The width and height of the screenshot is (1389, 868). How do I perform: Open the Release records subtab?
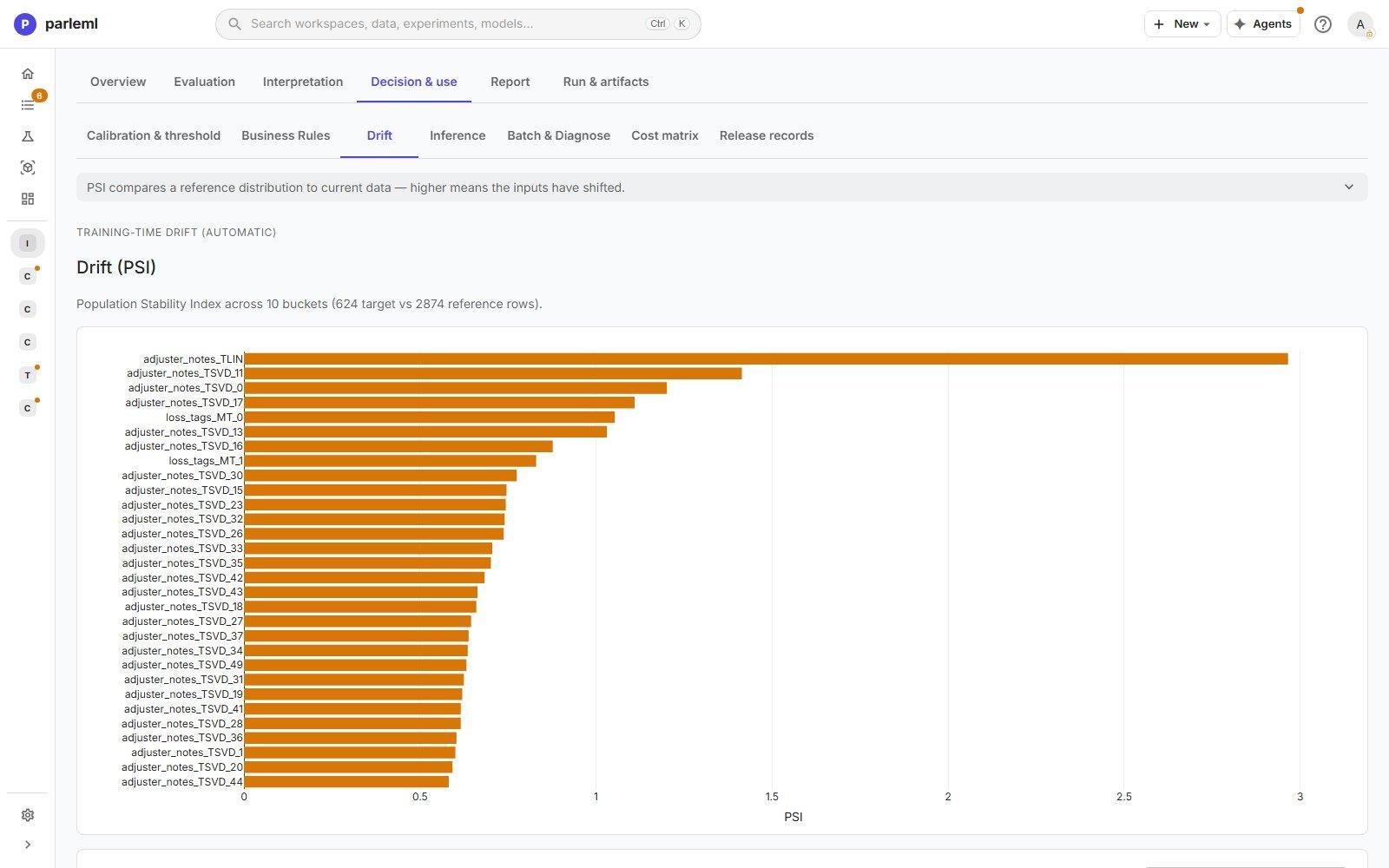[x=767, y=135]
